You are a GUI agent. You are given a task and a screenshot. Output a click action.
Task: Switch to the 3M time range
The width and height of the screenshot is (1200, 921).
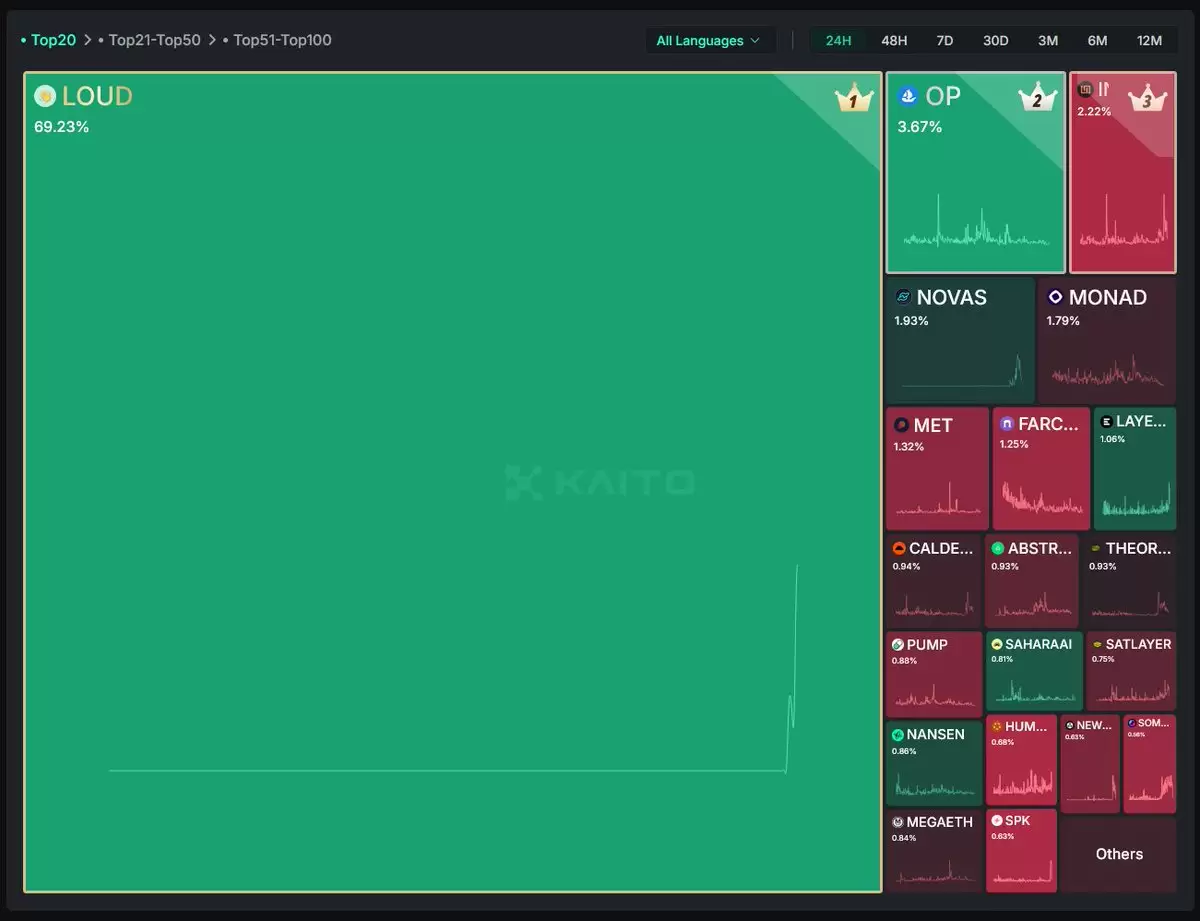1048,41
